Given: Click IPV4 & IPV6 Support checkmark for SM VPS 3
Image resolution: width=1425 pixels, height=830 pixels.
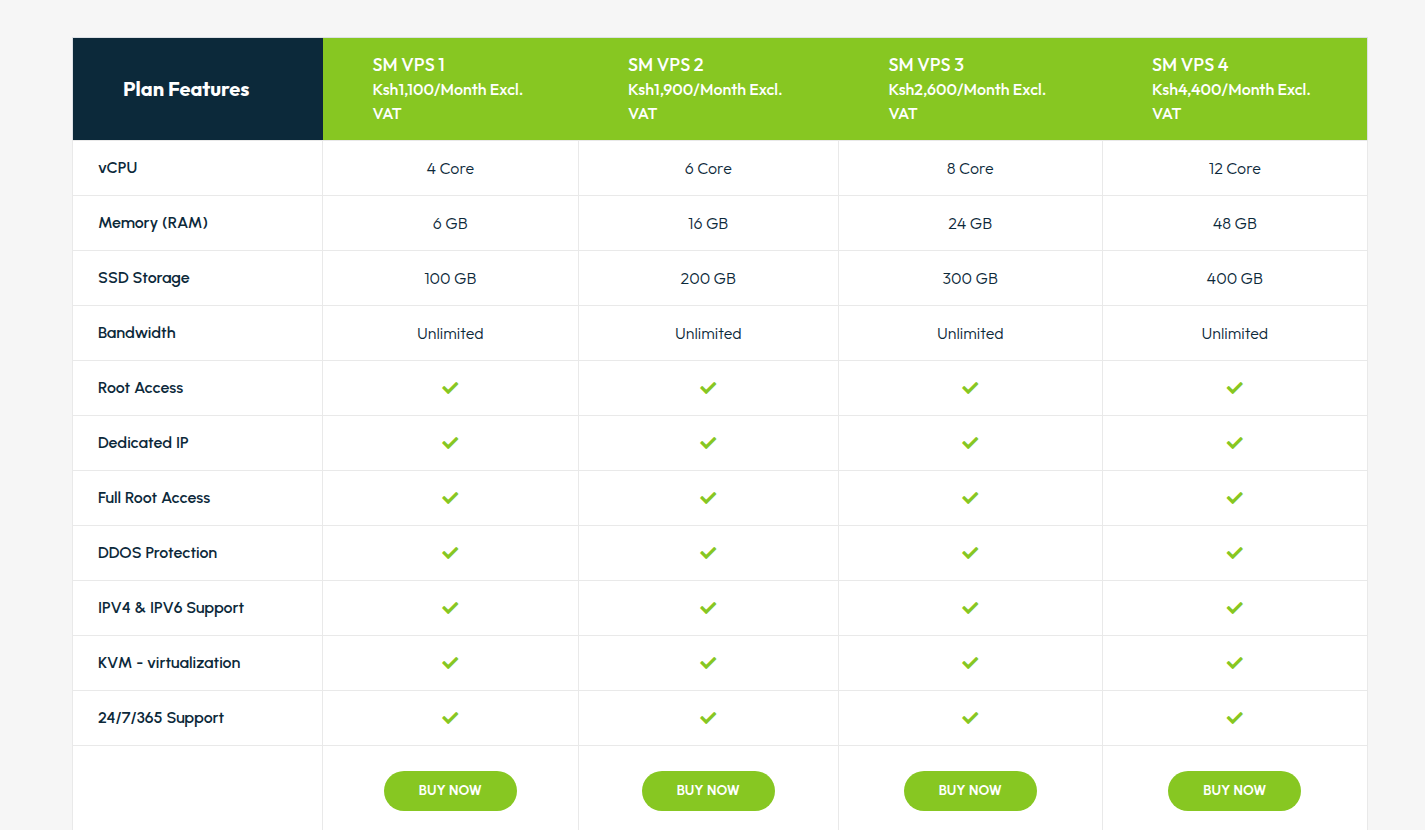Looking at the screenshot, I should pos(970,608).
